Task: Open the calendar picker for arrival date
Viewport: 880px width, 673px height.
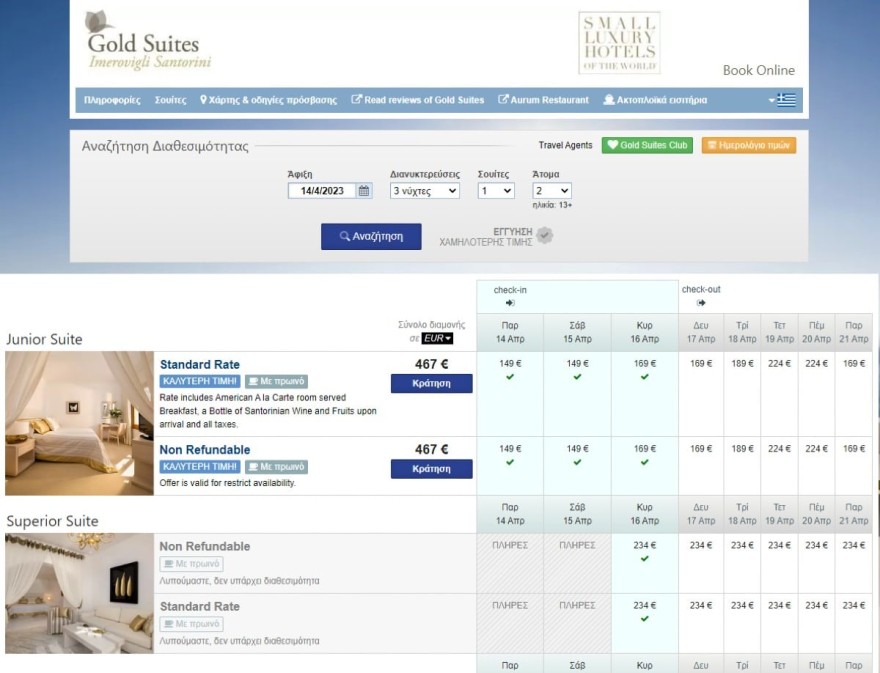Action: (364, 191)
